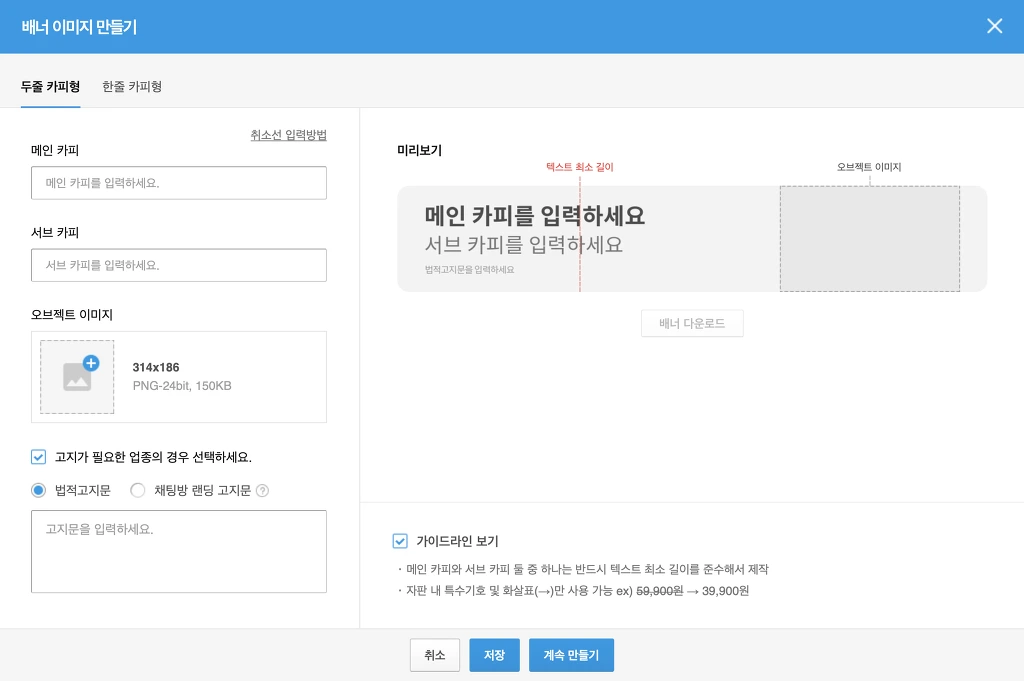Select the 두줄 카피형 tab
The image size is (1024, 681).
pyautogui.click(x=50, y=87)
